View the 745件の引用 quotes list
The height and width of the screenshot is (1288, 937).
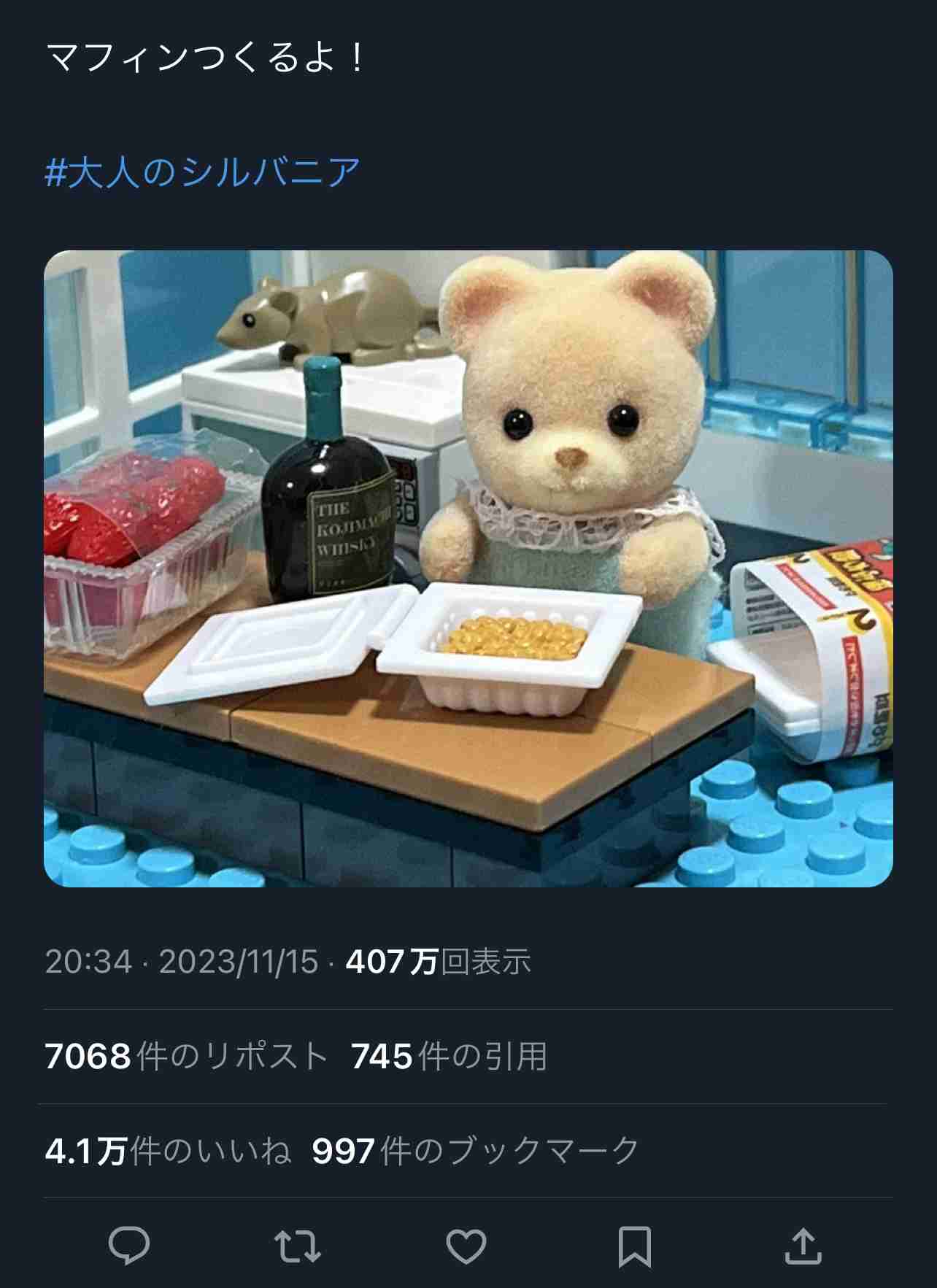(449, 1056)
